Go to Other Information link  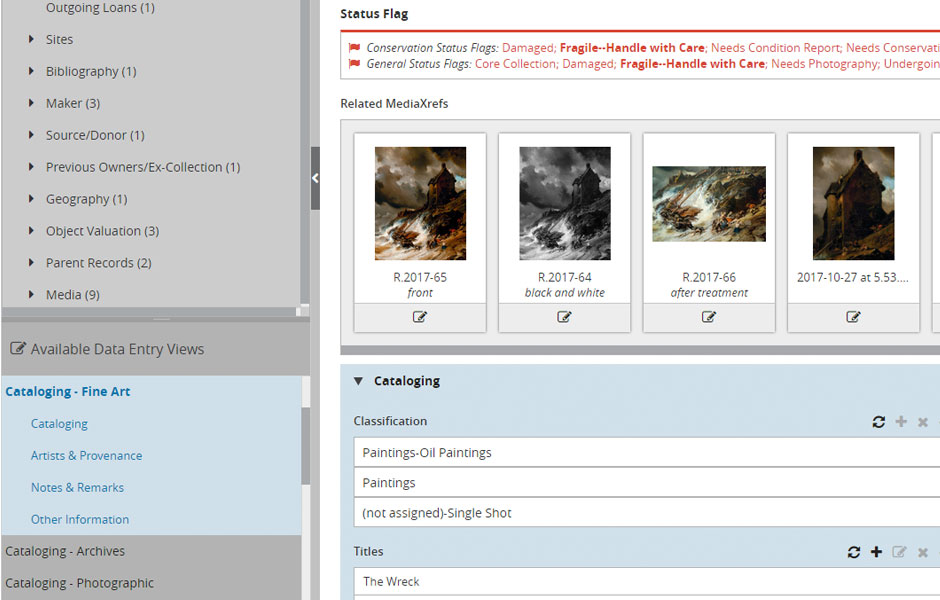tap(80, 520)
